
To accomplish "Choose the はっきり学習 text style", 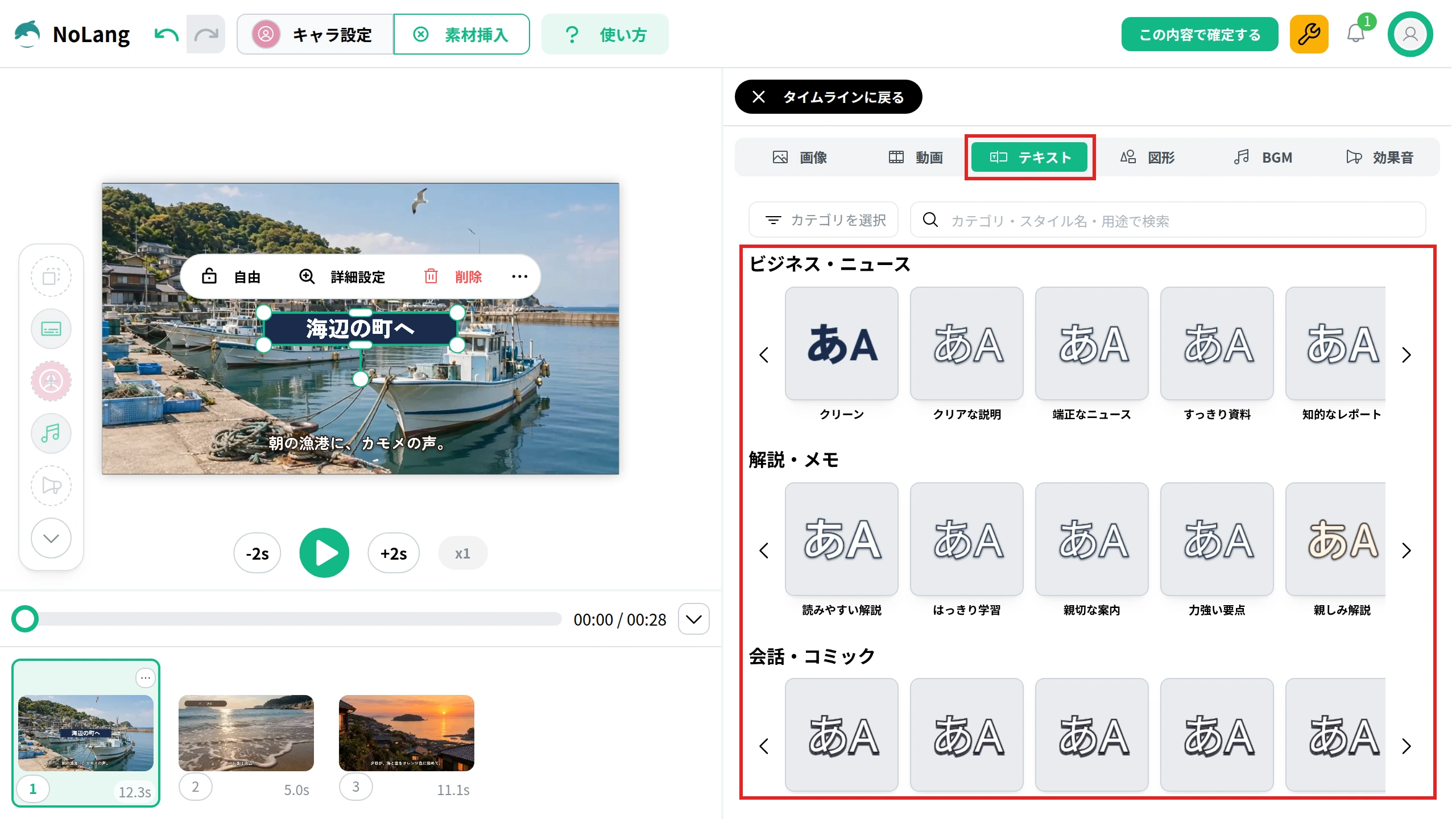I will [x=967, y=539].
